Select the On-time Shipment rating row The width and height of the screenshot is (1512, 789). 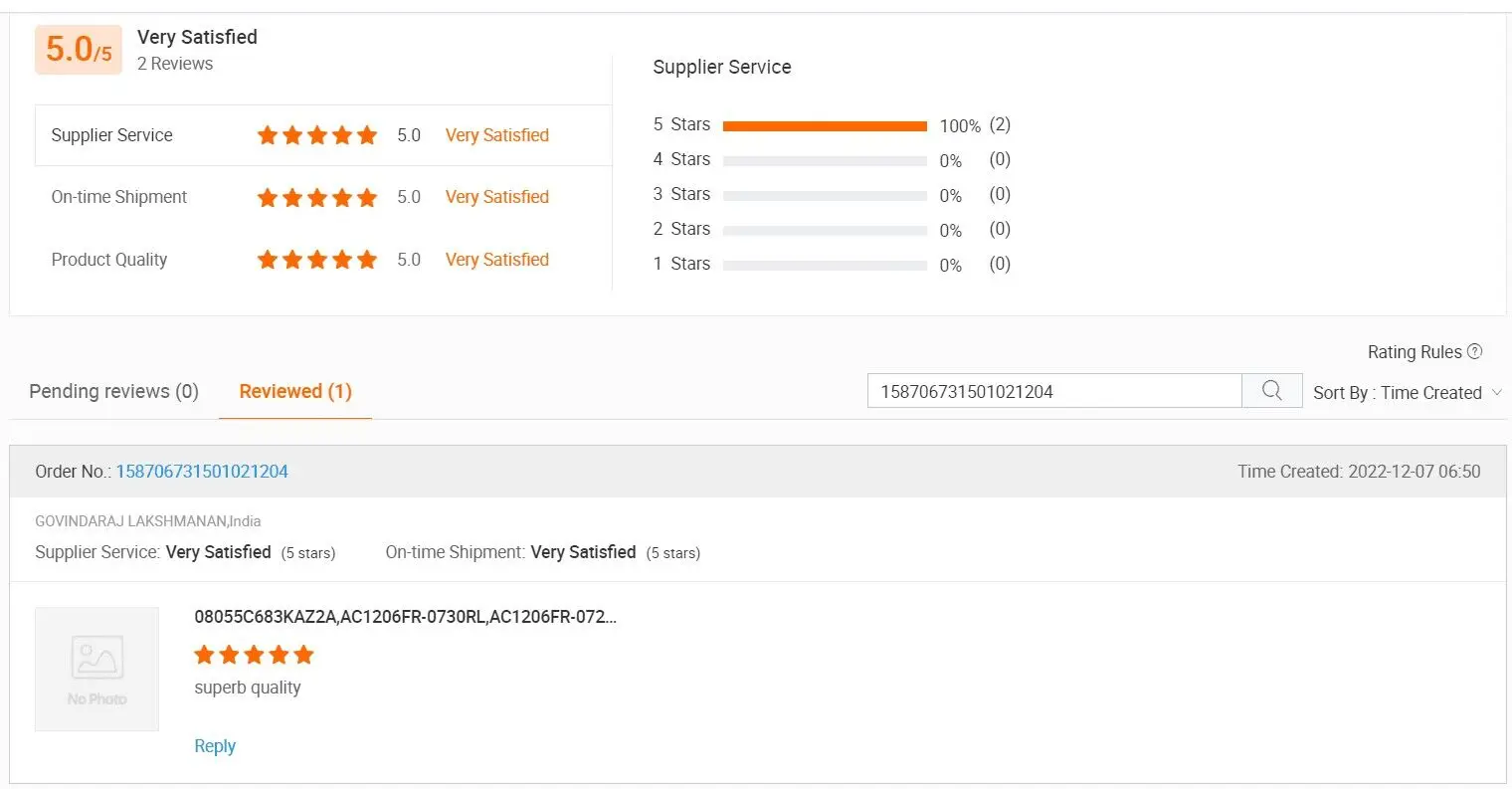coord(323,197)
